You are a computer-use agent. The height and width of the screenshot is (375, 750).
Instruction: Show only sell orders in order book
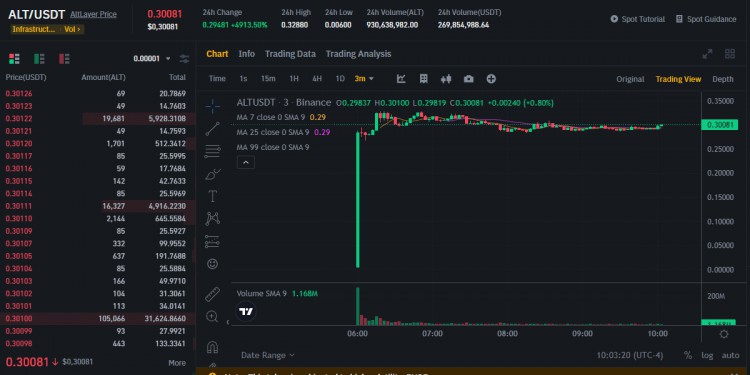click(64, 59)
